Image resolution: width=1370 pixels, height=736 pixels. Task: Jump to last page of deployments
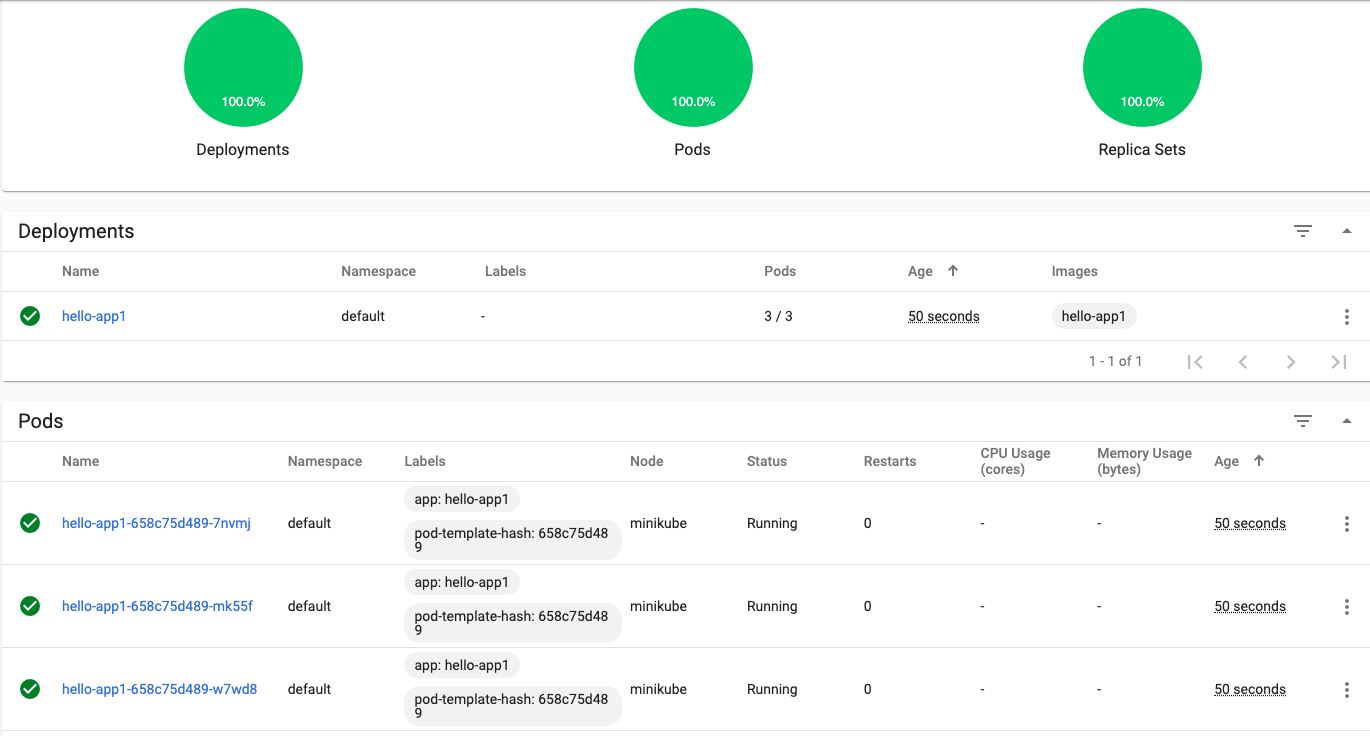click(x=1338, y=362)
